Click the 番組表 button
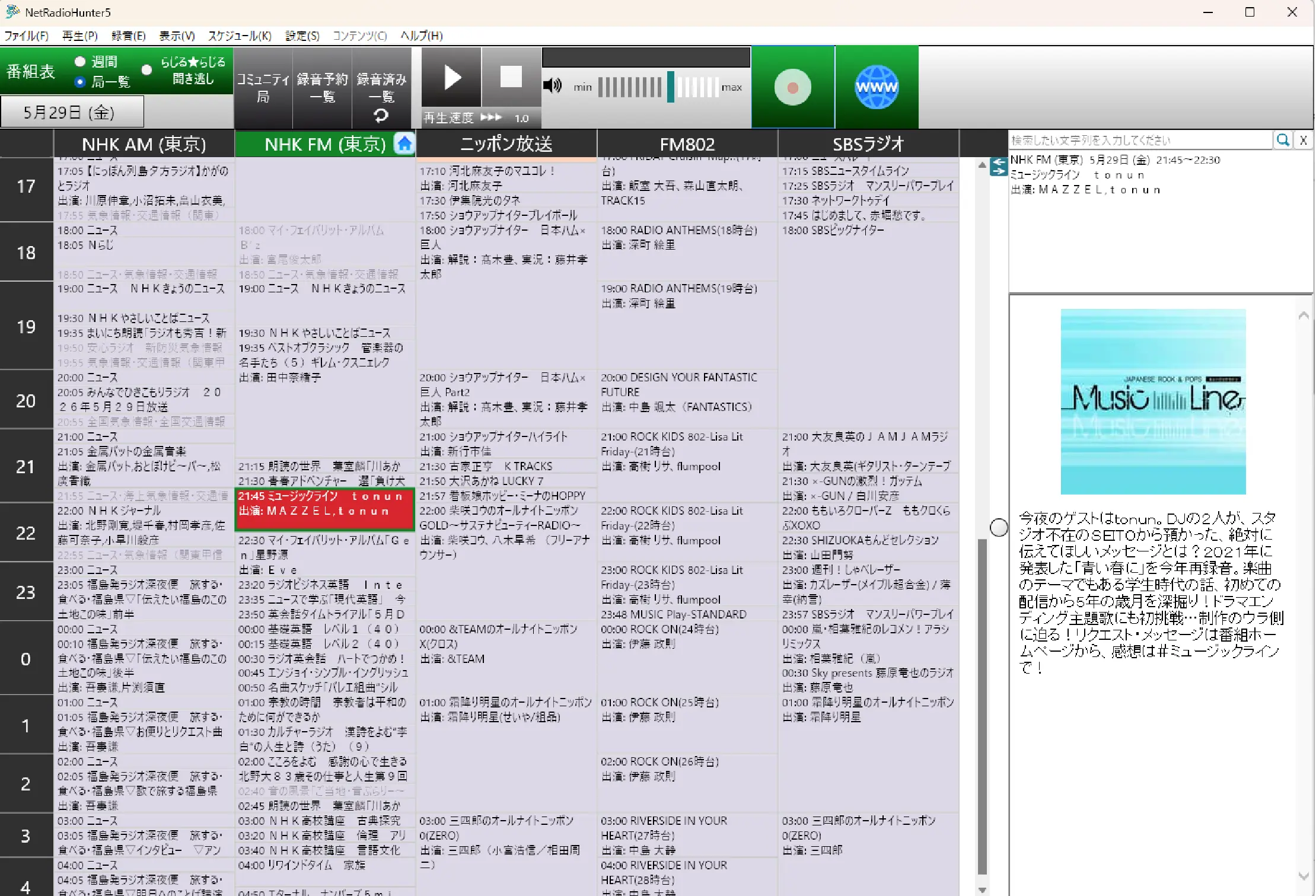Viewport: 1316px width, 896px height. 31,71
